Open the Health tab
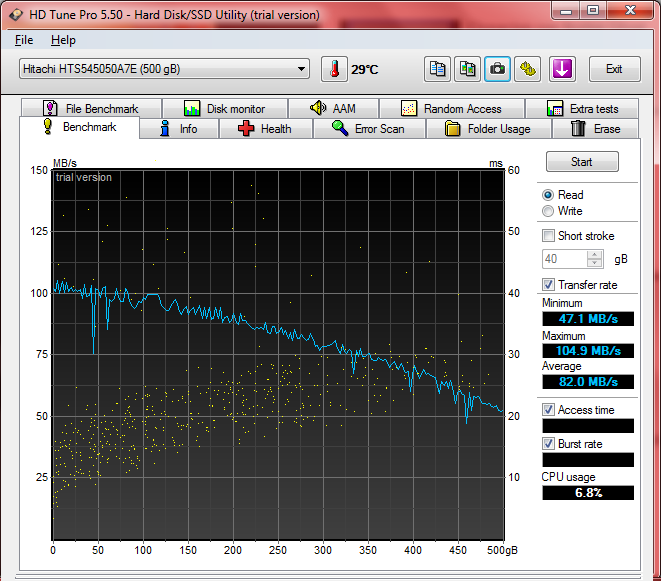The height and width of the screenshot is (581, 661). pos(266,129)
